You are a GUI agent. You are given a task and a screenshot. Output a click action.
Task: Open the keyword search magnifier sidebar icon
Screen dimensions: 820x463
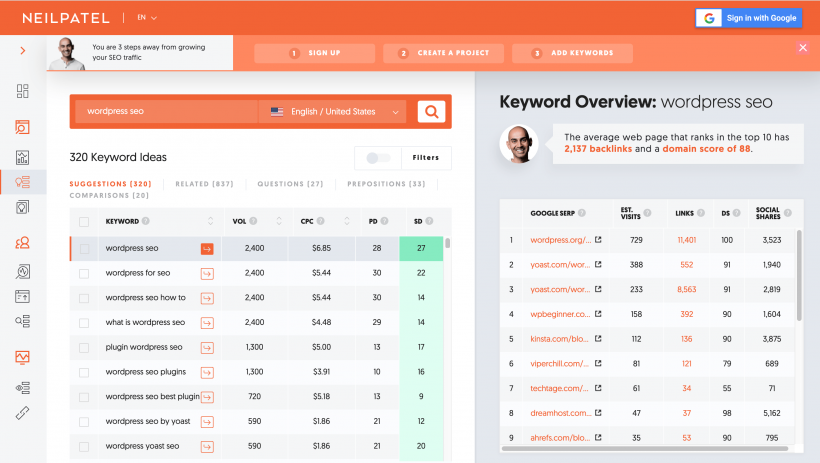pos(22,127)
